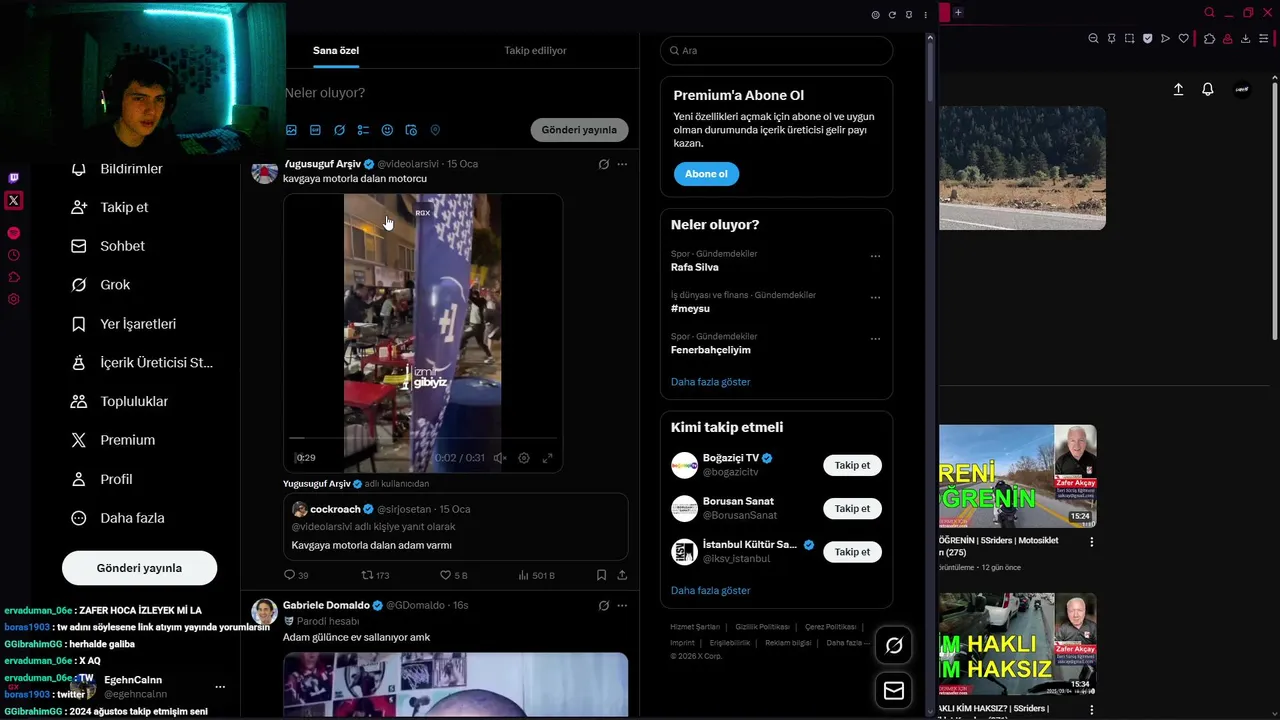Open YouTube notifications bell
1280x720 pixels.
click(x=1208, y=89)
